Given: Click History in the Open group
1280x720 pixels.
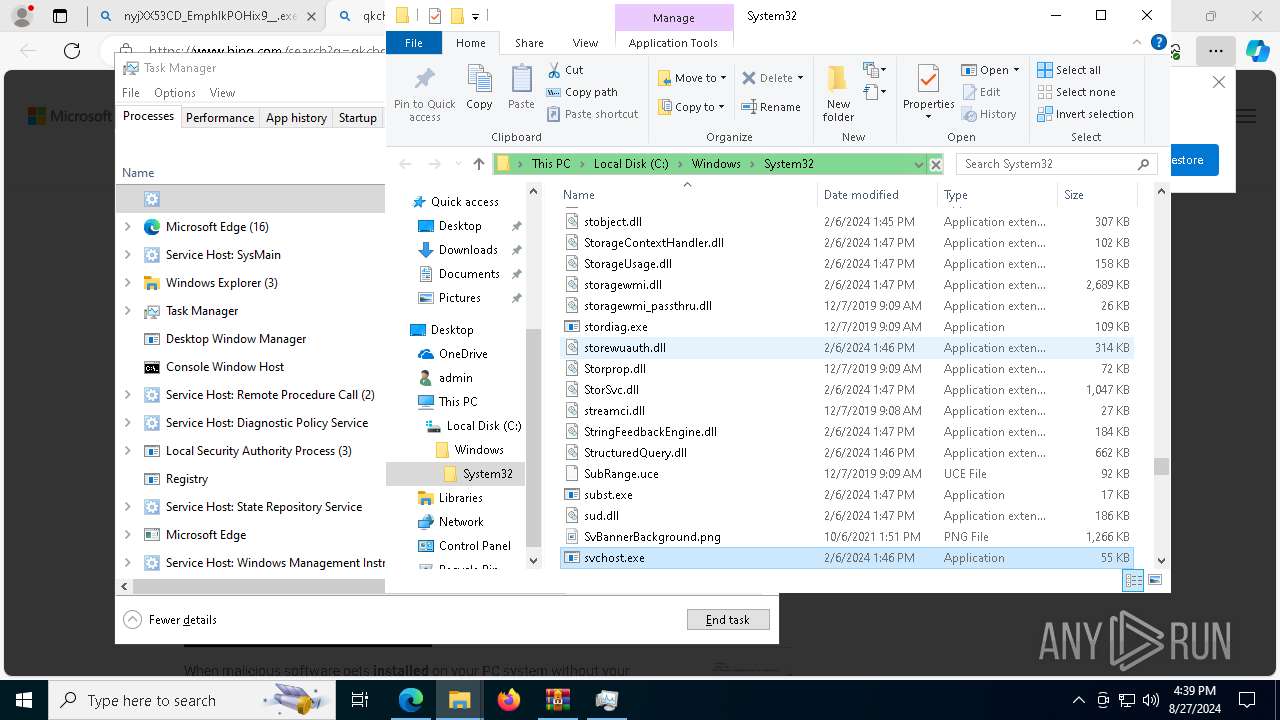Looking at the screenshot, I should point(989,114).
